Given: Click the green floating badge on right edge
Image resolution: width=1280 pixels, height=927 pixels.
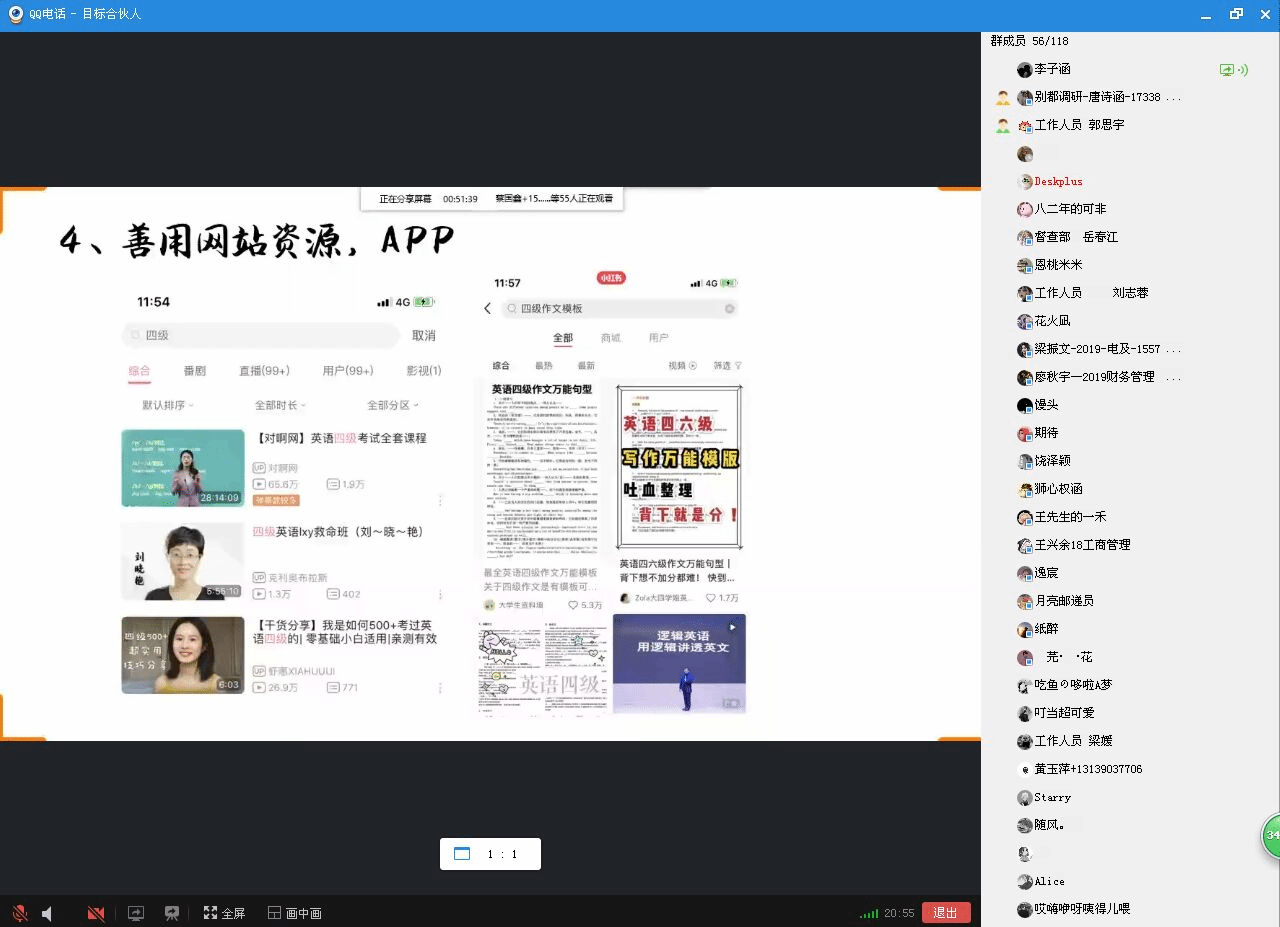Looking at the screenshot, I should coord(1271,835).
